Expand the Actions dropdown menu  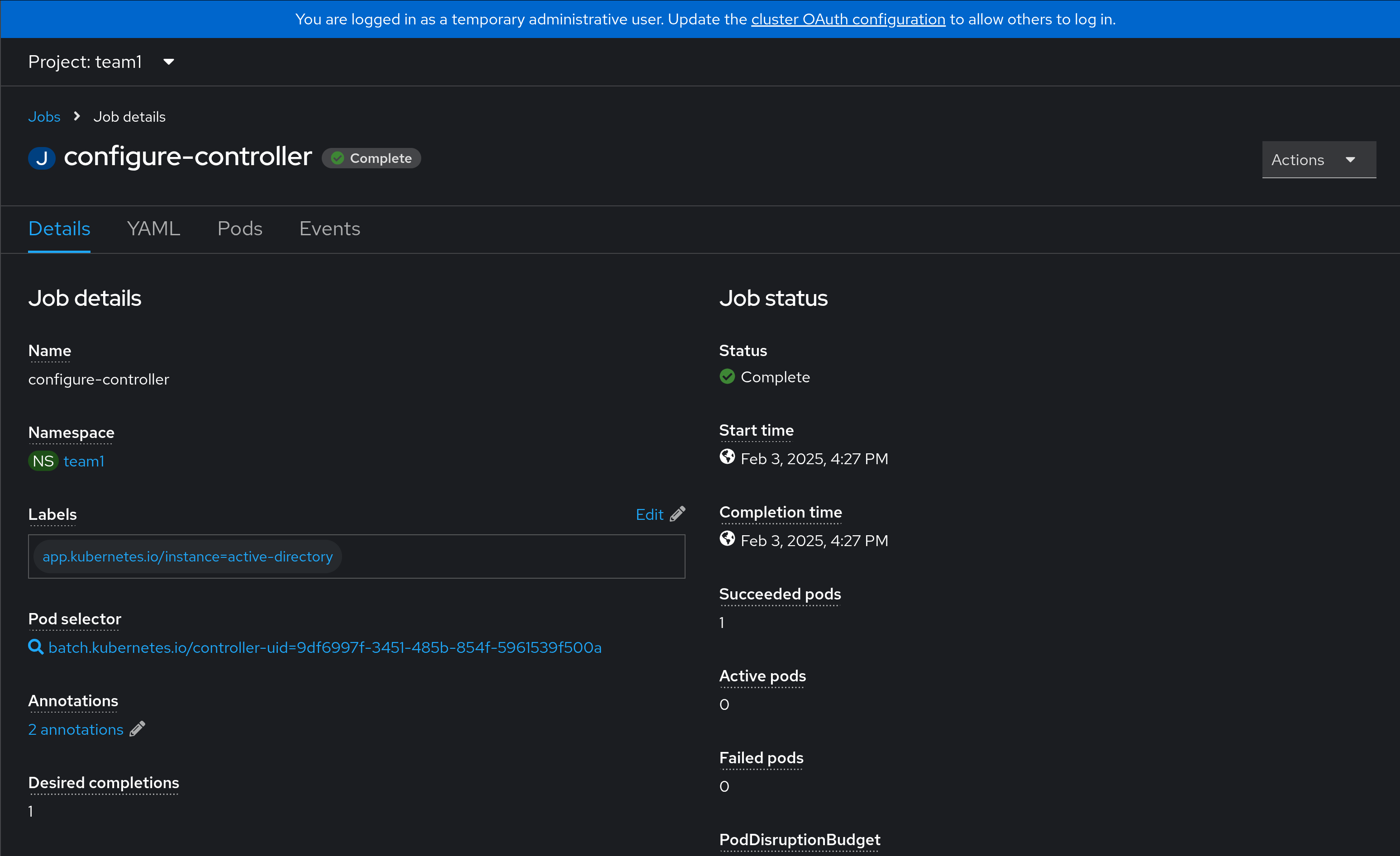(x=1319, y=160)
